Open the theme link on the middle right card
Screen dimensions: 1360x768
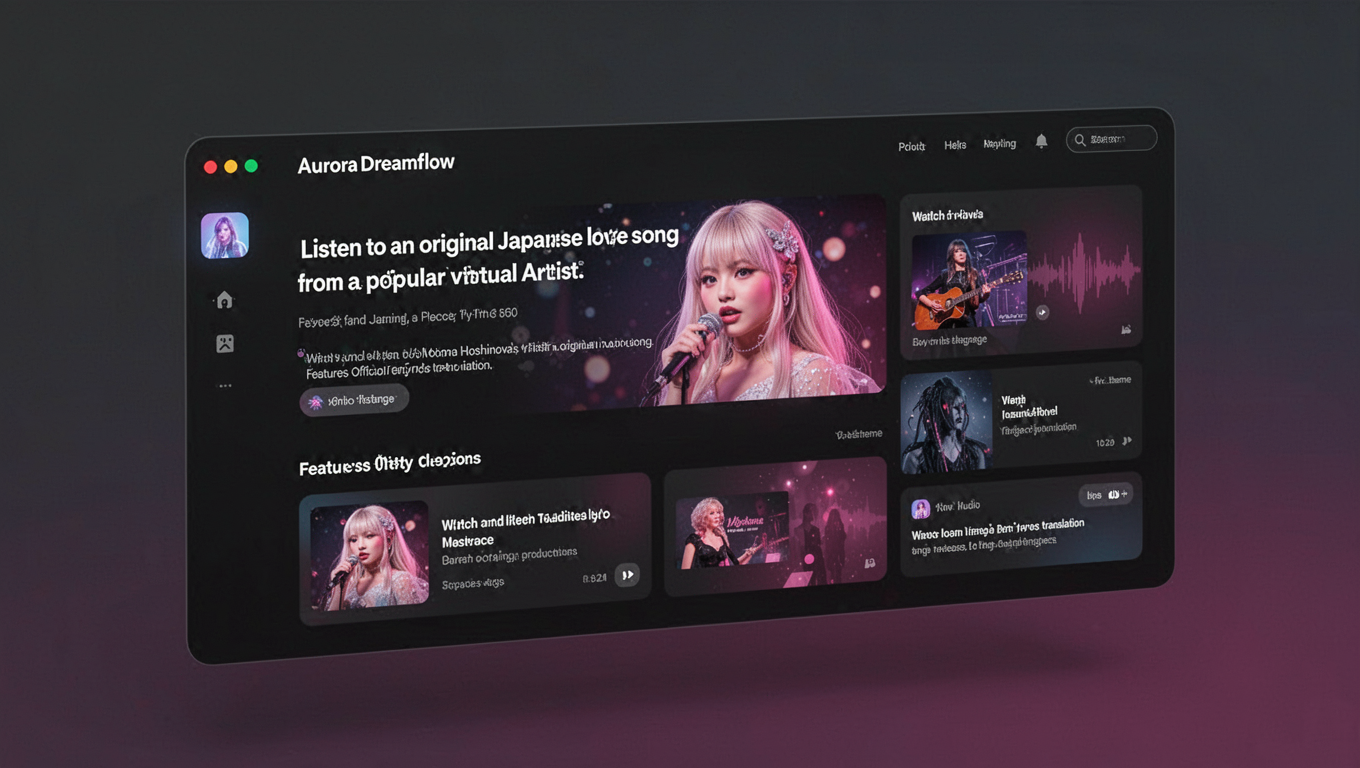tap(1108, 380)
